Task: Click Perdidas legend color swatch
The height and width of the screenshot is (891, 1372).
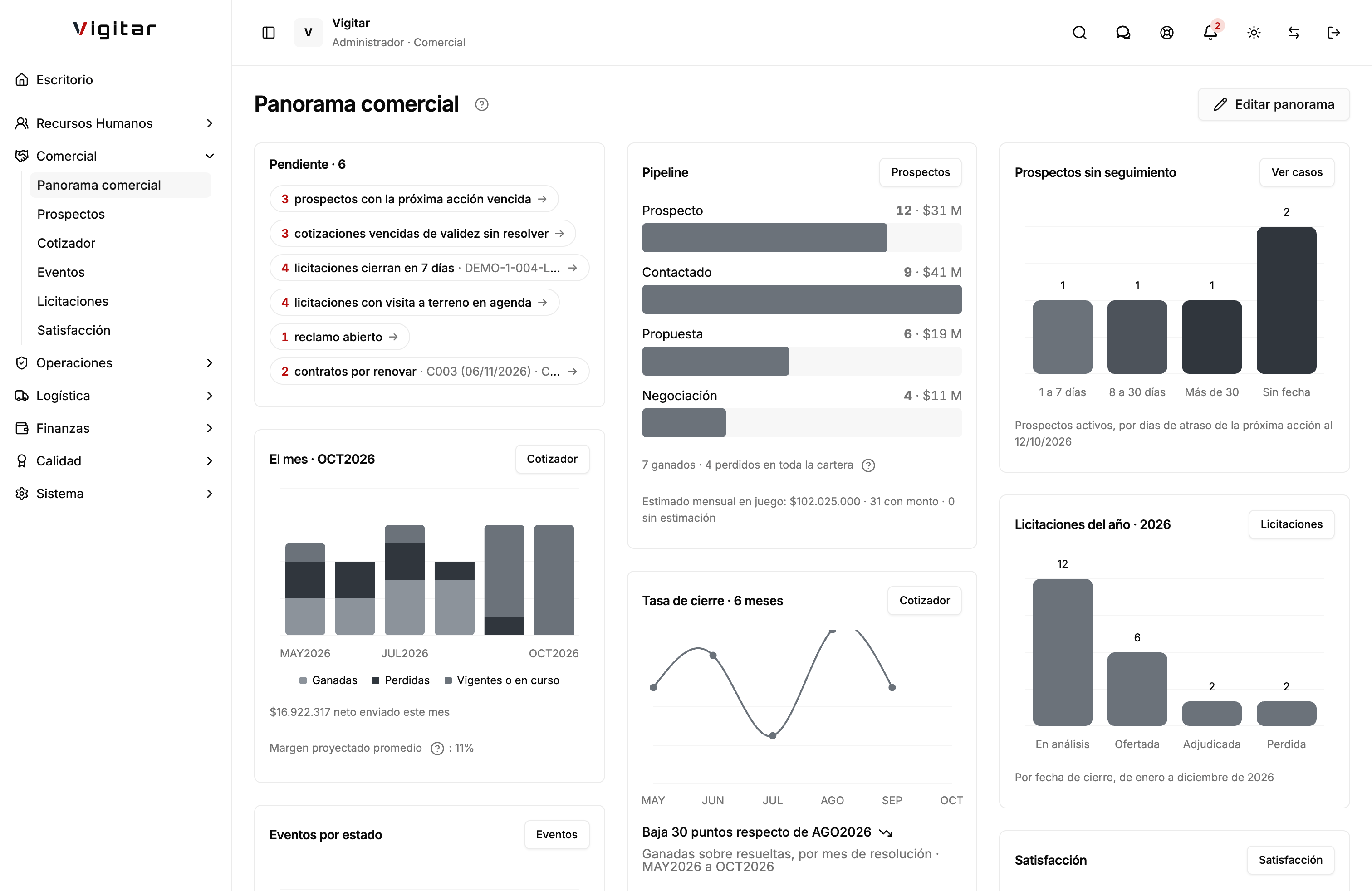Action: (376, 680)
